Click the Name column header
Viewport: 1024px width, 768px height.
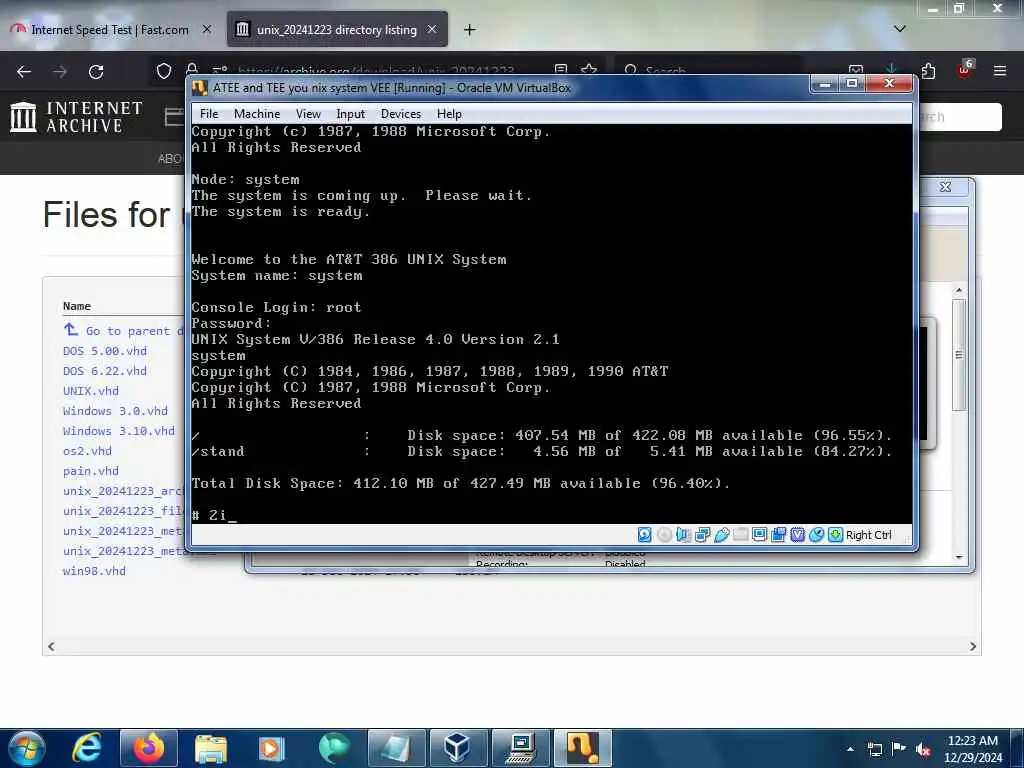[76, 306]
